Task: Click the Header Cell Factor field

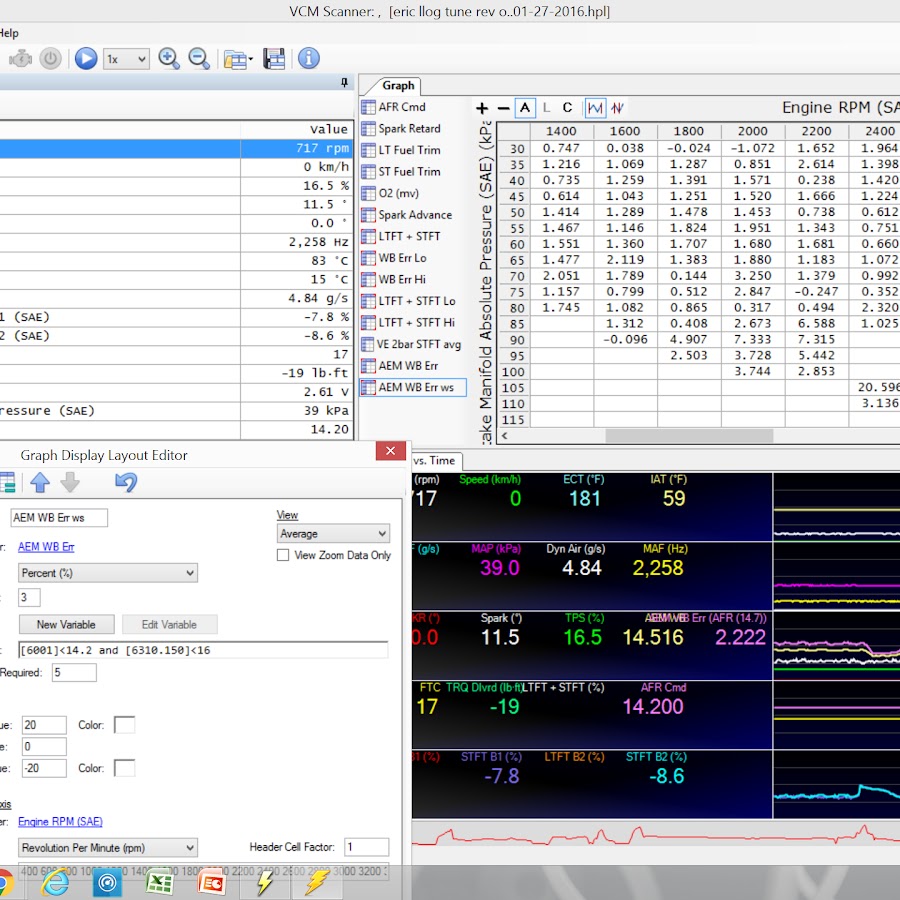Action: 367,847
